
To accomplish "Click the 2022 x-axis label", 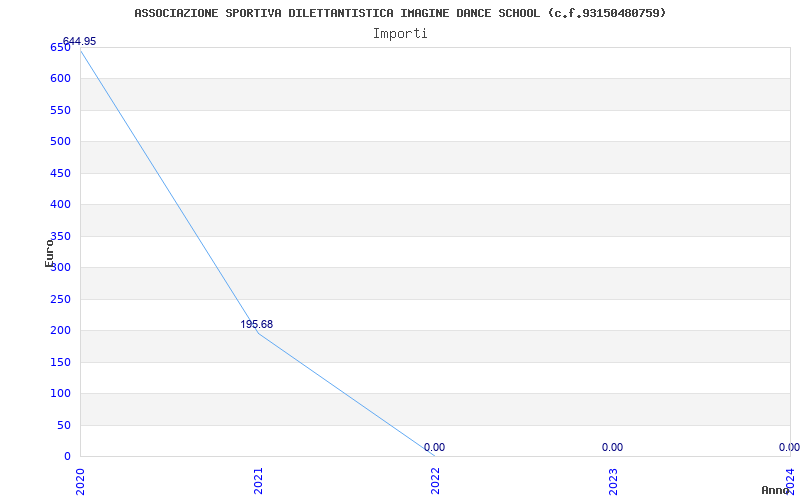I will (x=435, y=481).
